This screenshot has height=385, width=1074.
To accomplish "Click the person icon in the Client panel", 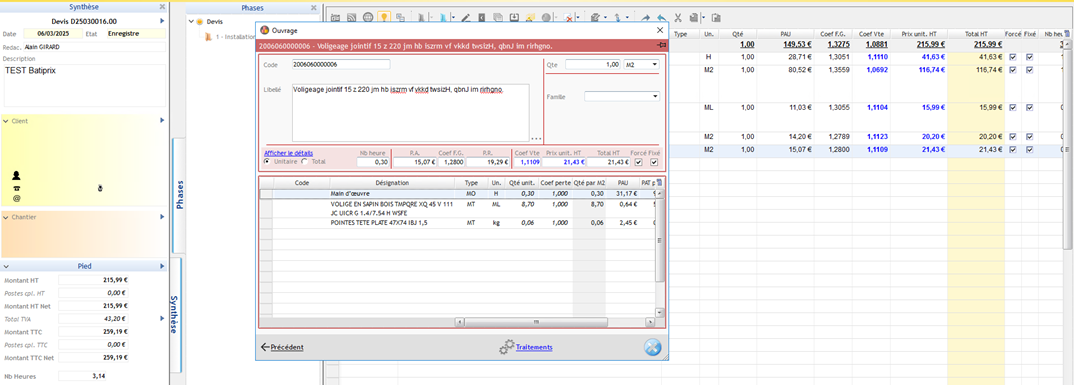I will [16, 175].
